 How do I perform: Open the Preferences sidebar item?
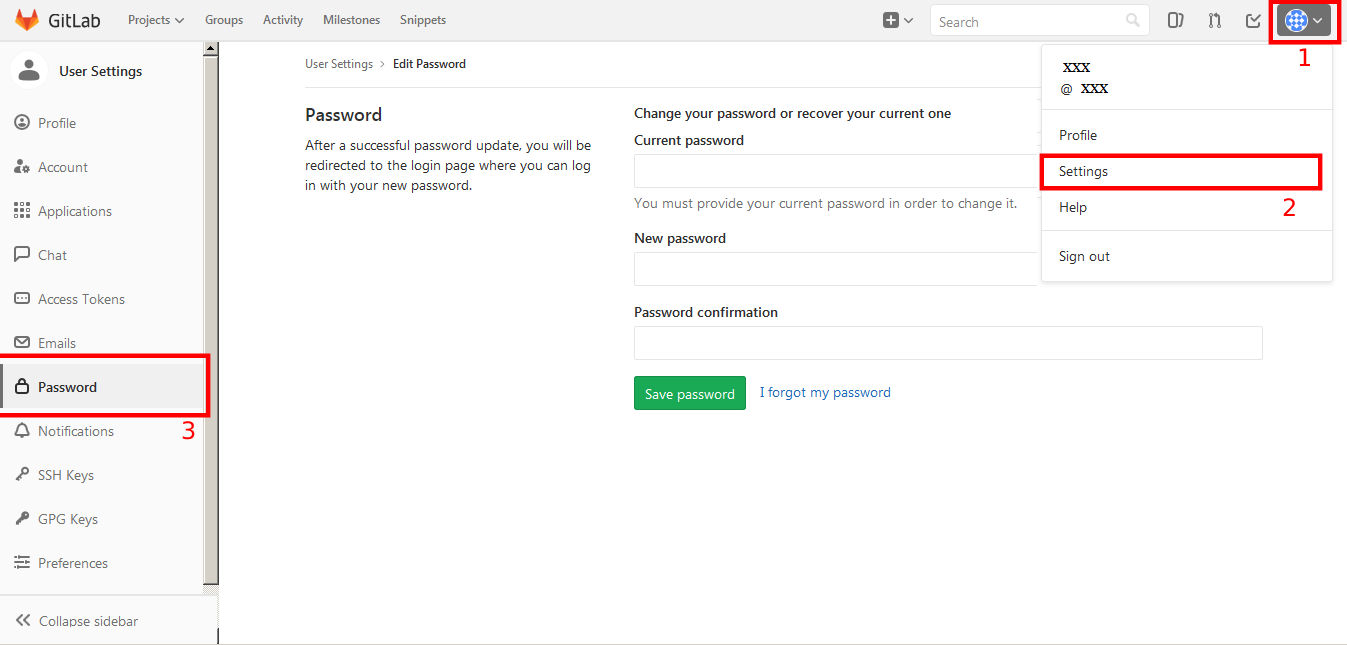click(x=73, y=563)
